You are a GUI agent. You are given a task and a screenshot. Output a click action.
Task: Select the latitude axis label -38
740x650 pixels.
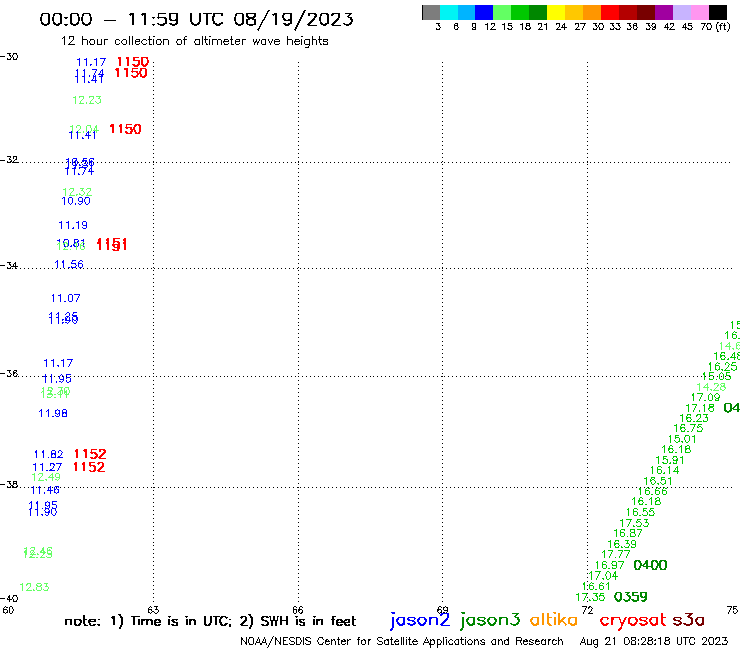9,485
